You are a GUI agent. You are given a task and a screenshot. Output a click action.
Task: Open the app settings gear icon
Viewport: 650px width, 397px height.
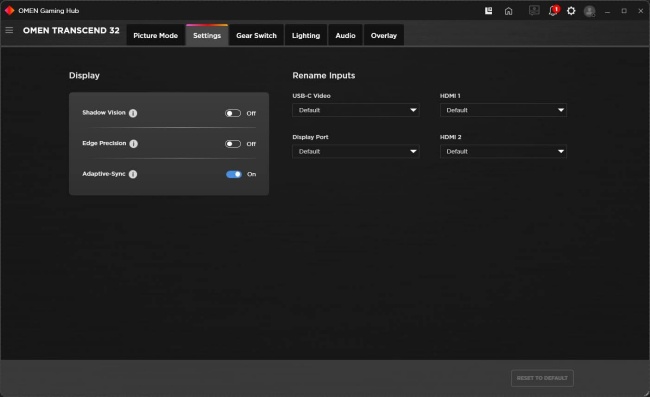pos(571,11)
